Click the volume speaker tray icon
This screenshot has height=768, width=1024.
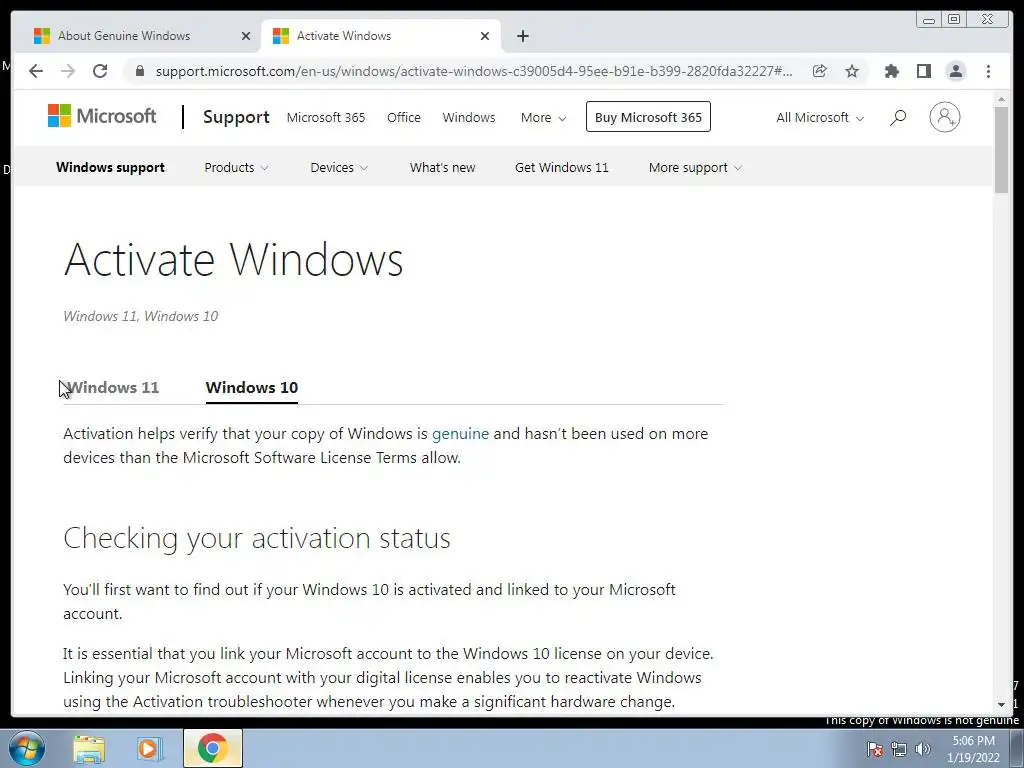click(x=923, y=749)
